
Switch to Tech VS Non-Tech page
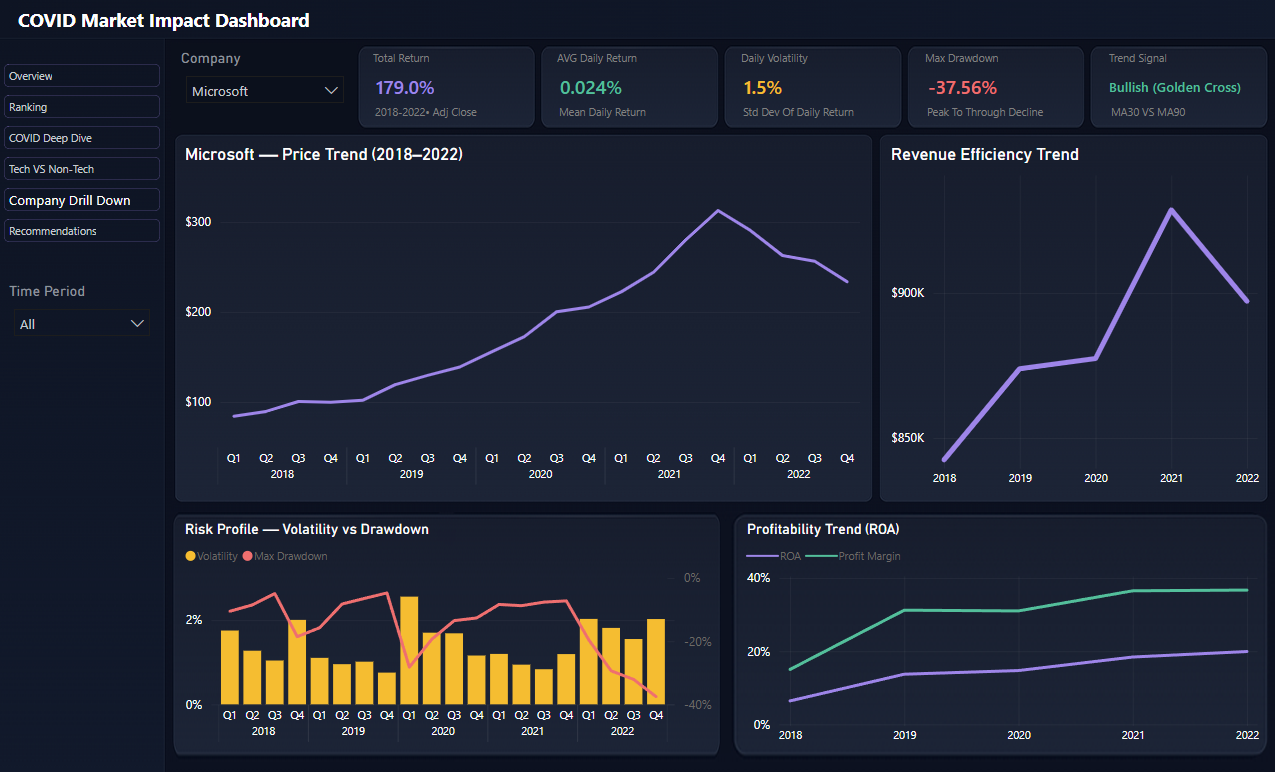click(82, 169)
